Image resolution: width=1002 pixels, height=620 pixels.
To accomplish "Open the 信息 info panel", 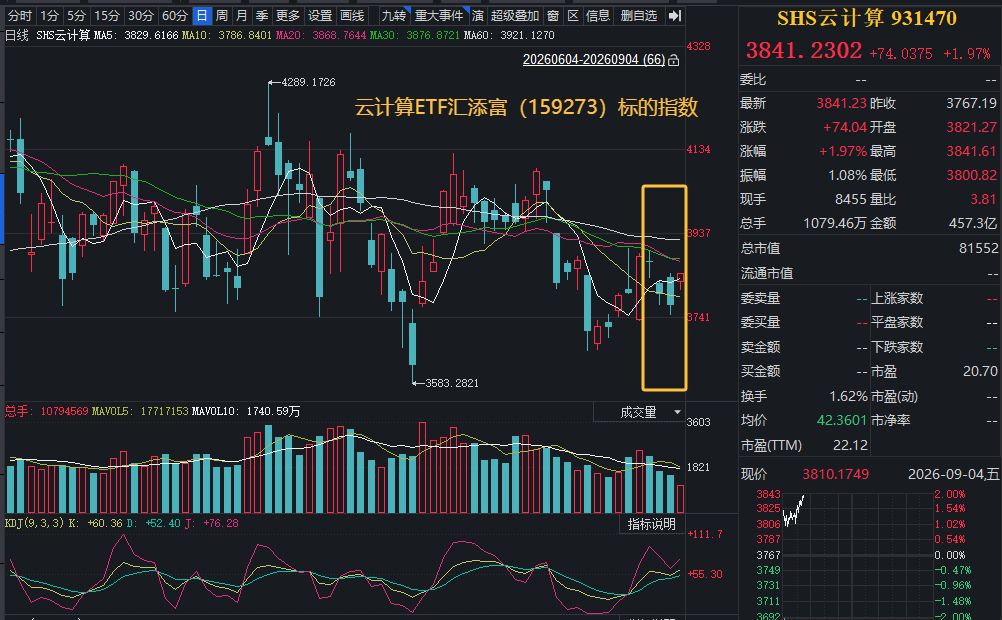I will [x=598, y=15].
